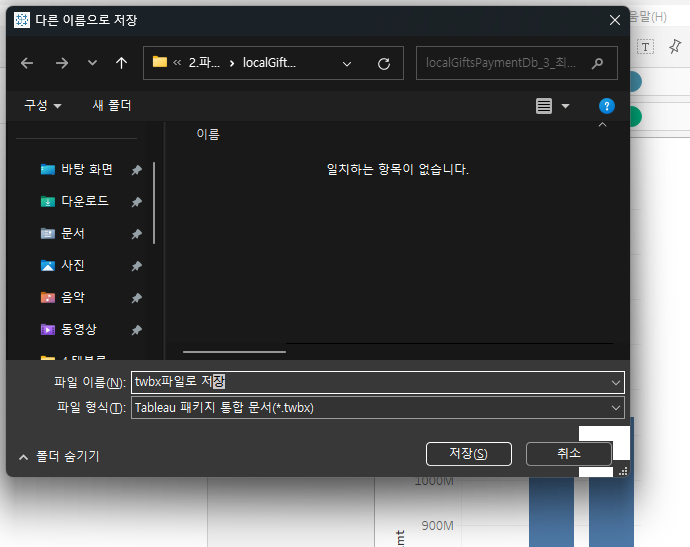Open the 구성 menu
This screenshot has width=690, height=547.
(43, 106)
